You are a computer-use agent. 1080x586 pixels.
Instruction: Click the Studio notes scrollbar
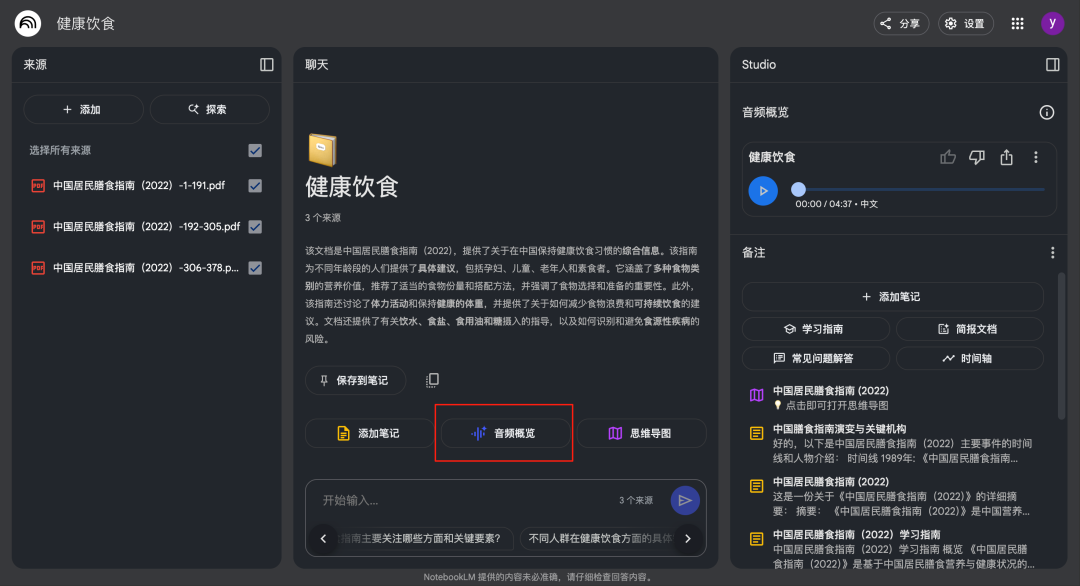1061,346
